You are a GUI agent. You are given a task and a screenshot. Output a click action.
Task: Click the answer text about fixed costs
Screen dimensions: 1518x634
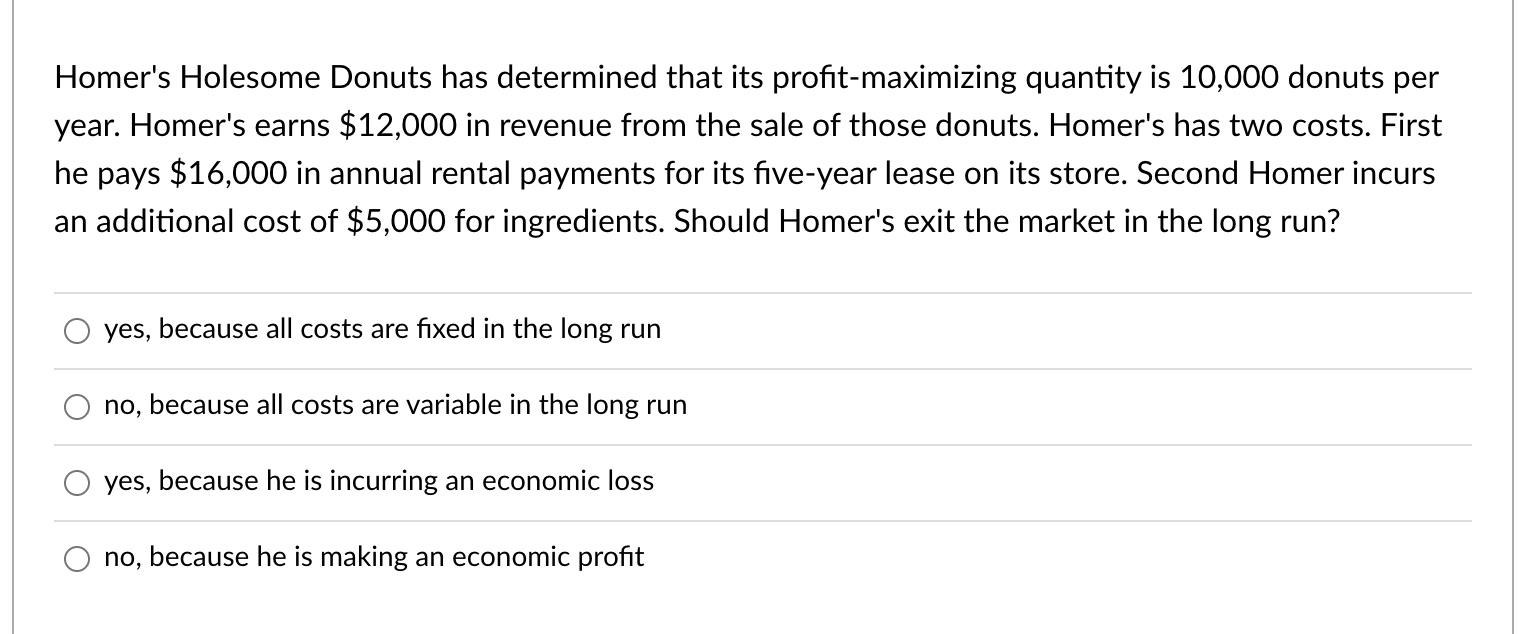[x=382, y=329]
